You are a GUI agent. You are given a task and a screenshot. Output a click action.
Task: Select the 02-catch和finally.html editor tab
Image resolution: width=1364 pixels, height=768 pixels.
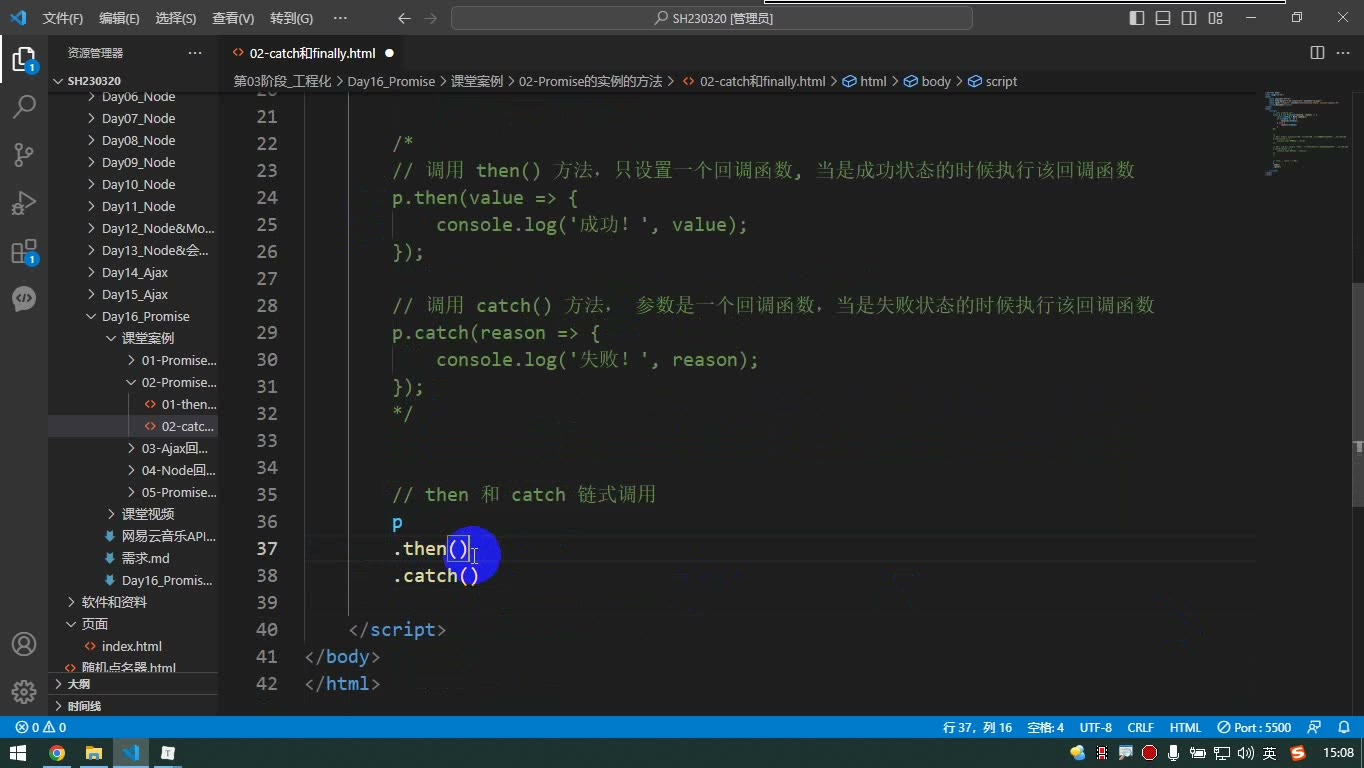coord(312,53)
